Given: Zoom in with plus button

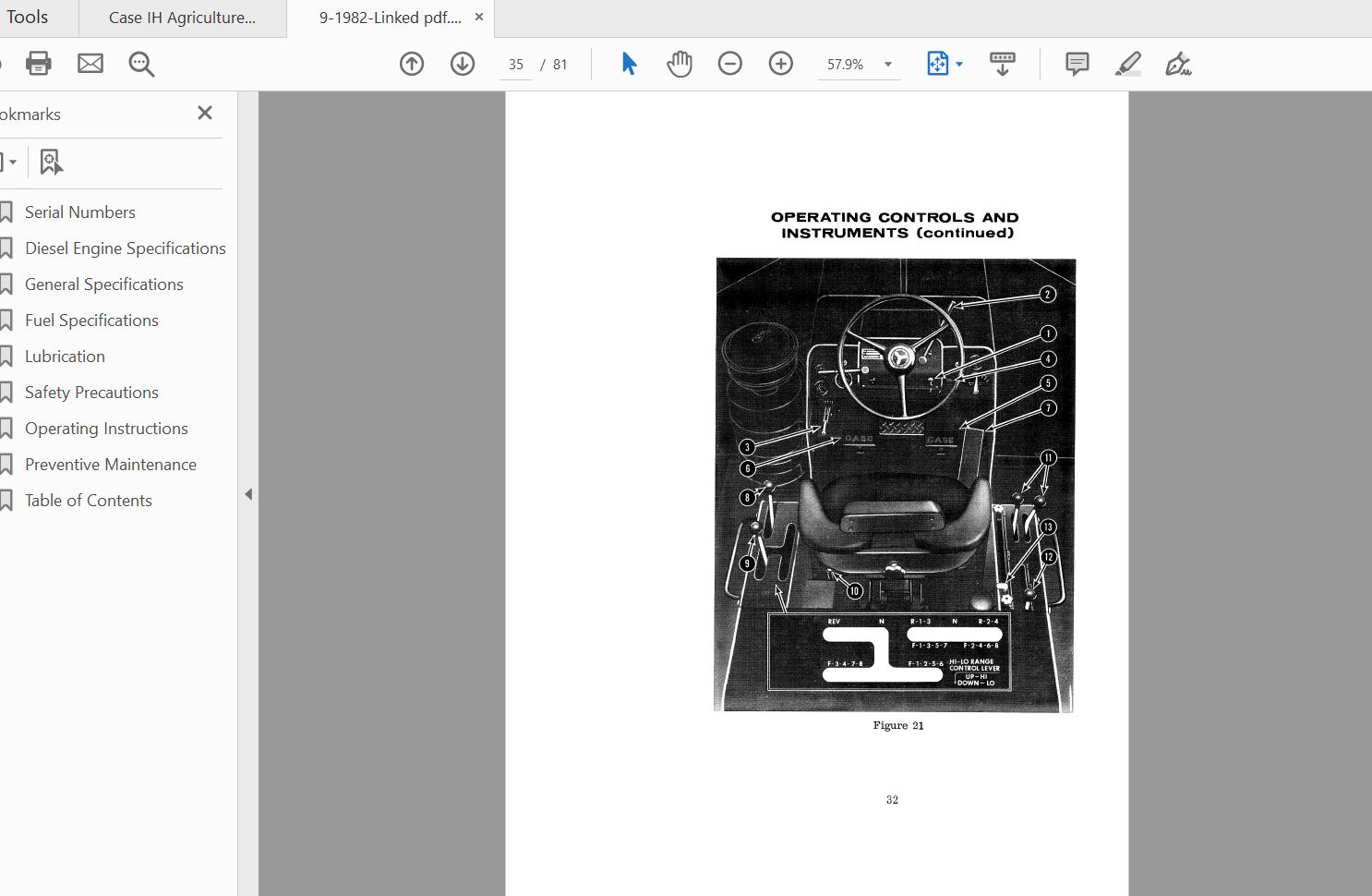Looking at the screenshot, I should [x=781, y=64].
